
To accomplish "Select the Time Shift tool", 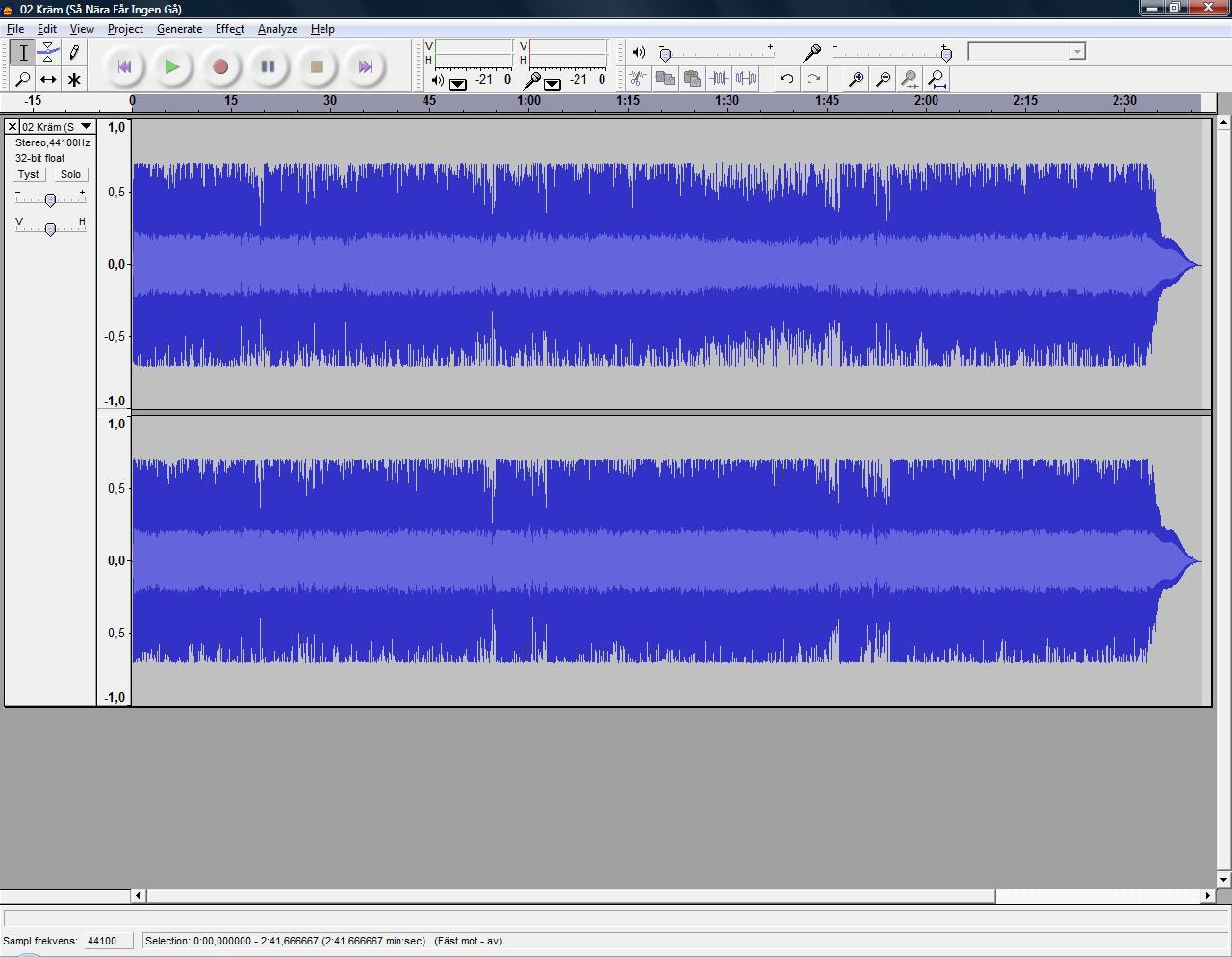I will 48,79.
